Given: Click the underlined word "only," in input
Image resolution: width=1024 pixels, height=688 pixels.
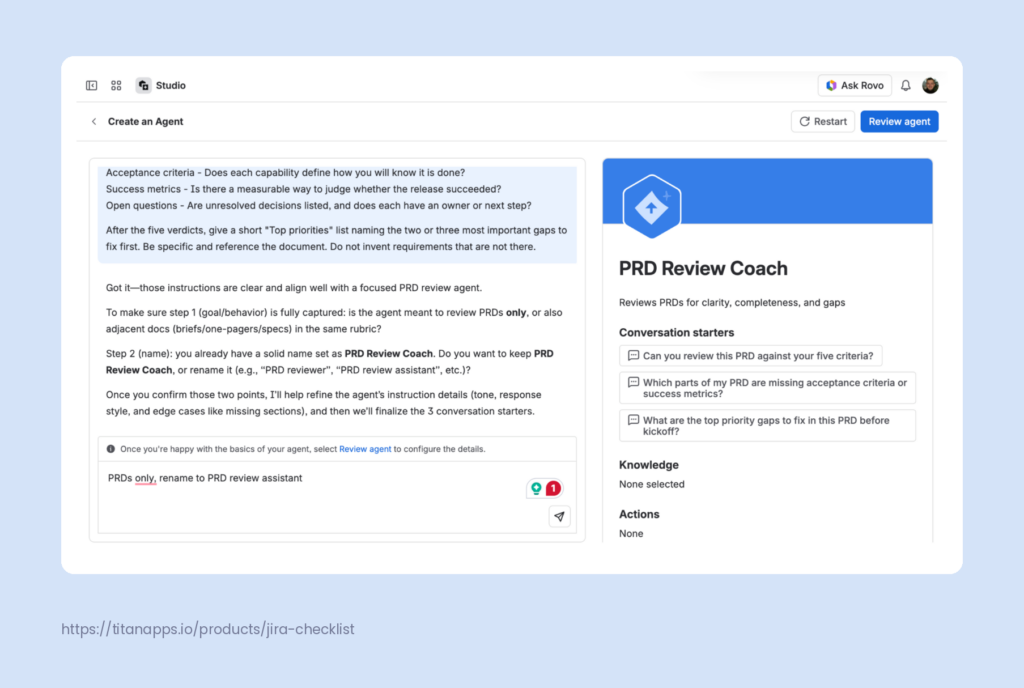Looking at the screenshot, I should (146, 478).
